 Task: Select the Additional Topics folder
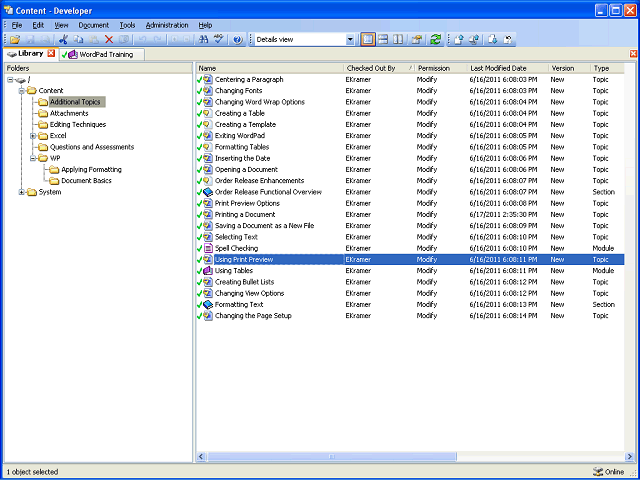click(75, 102)
